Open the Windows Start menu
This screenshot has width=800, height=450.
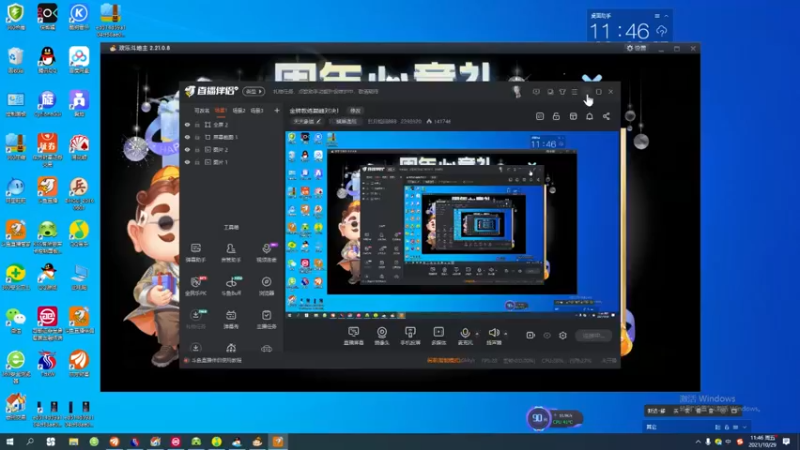pyautogui.click(x=9, y=441)
